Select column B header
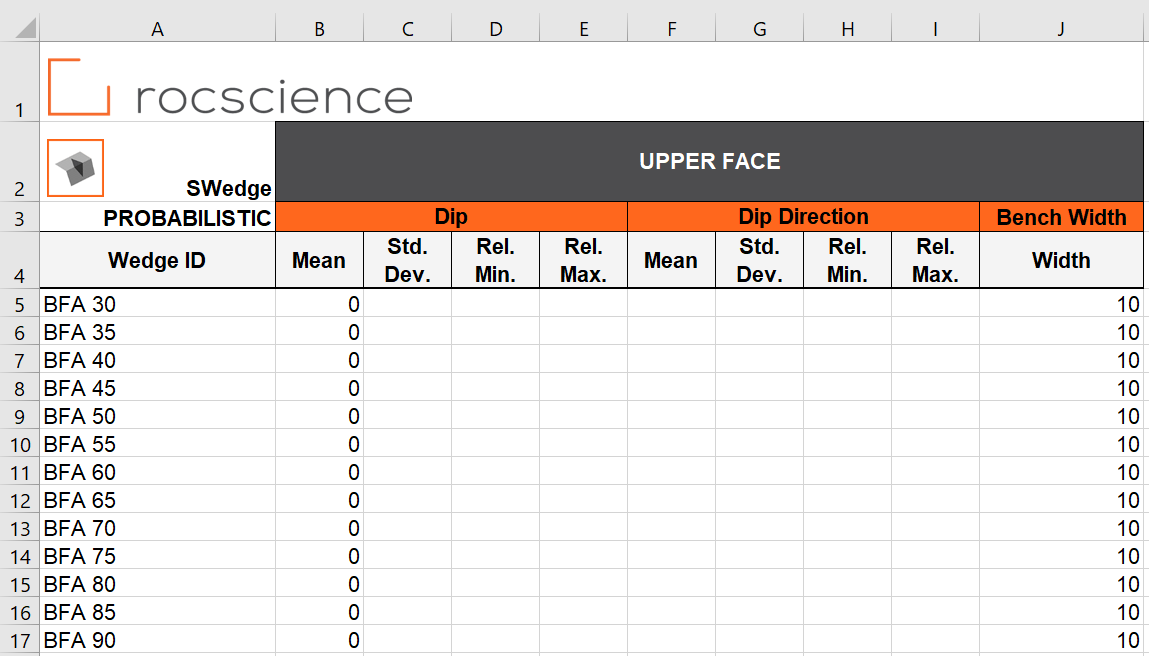1149x656 pixels. click(319, 29)
